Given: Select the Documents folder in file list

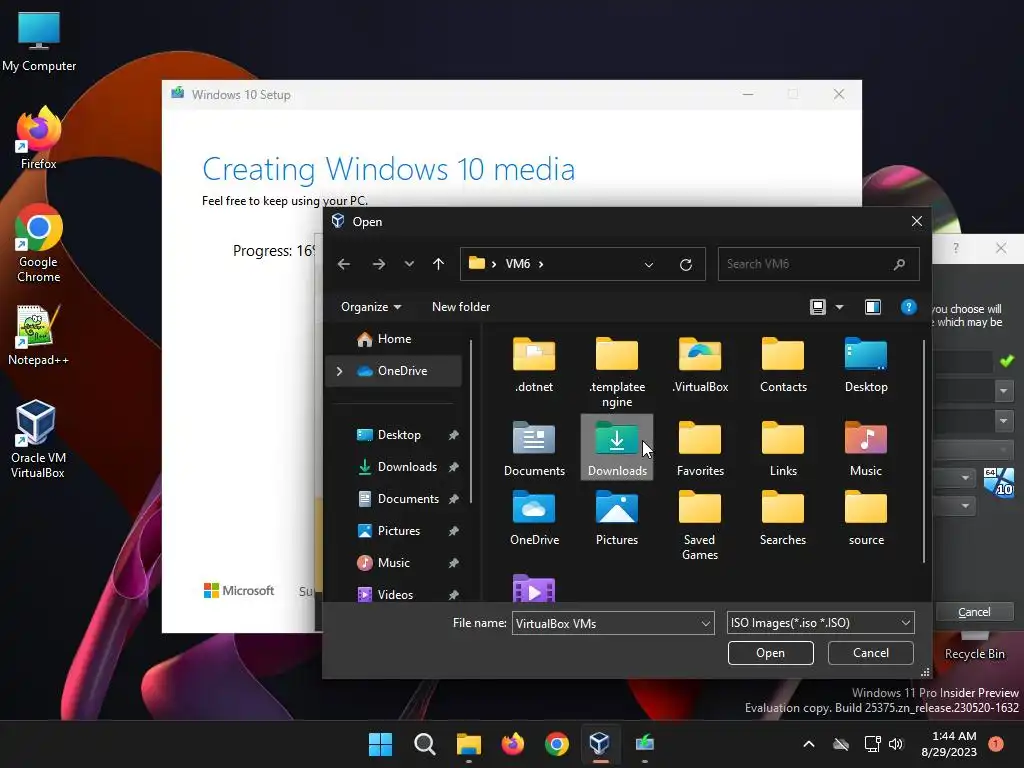Looking at the screenshot, I should pyautogui.click(x=534, y=448).
